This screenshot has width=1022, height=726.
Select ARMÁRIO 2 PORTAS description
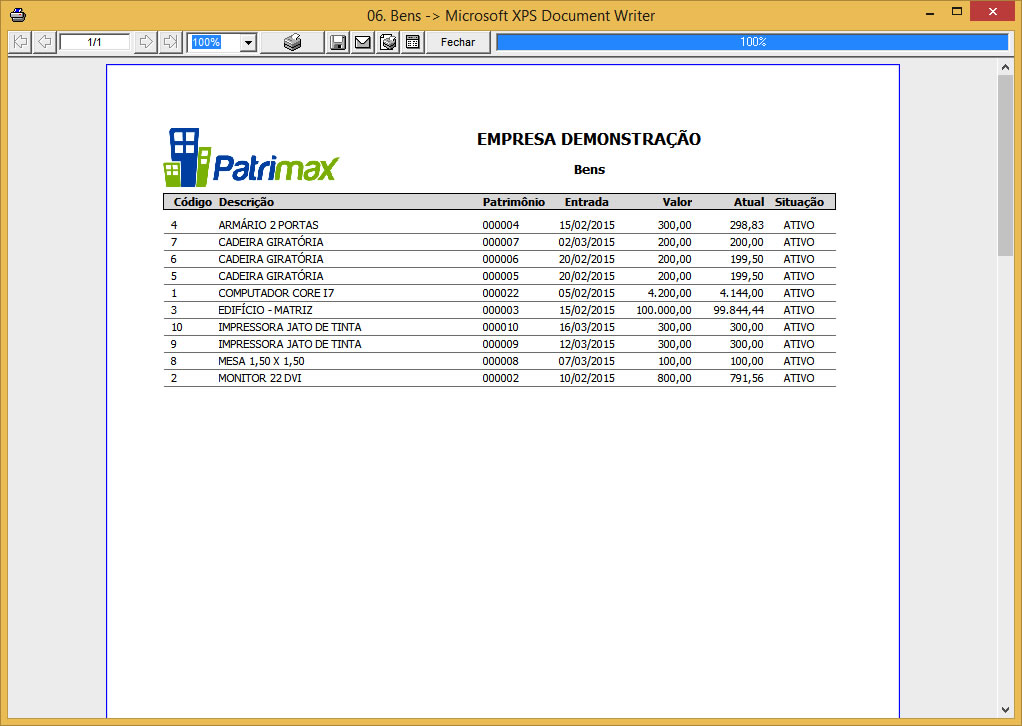pyautogui.click(x=269, y=225)
